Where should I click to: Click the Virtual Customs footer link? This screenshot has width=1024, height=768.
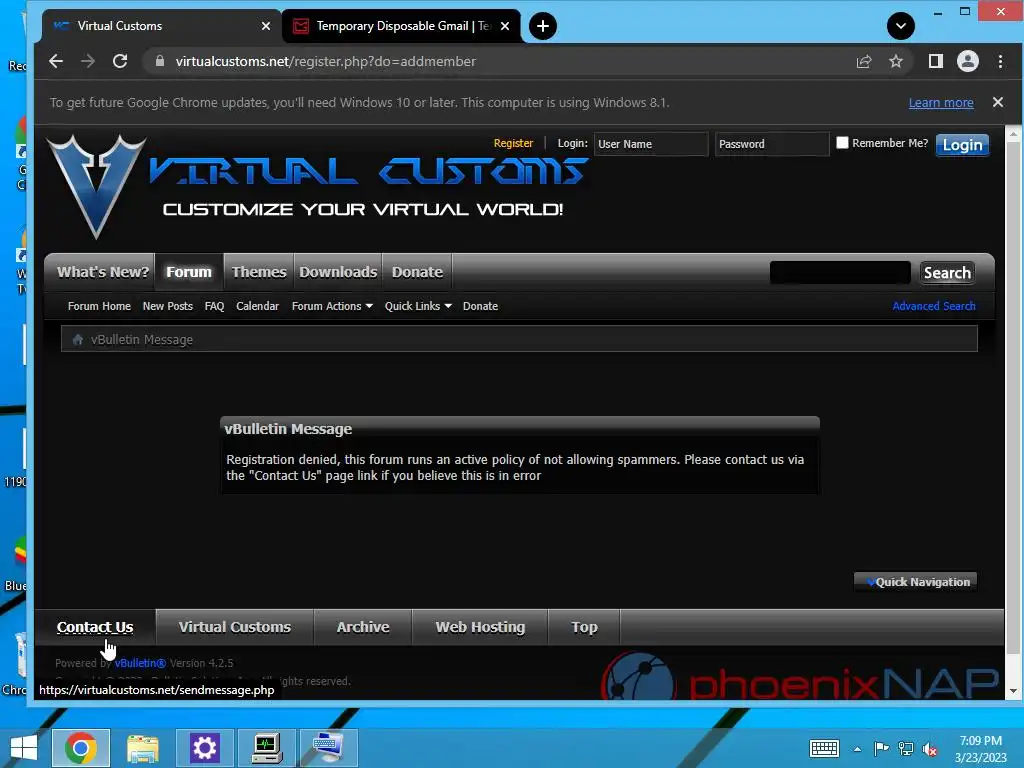(x=234, y=627)
